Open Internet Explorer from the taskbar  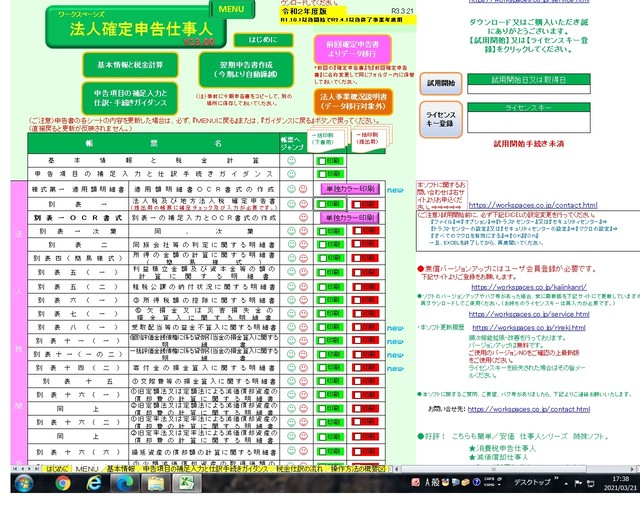(94, 483)
